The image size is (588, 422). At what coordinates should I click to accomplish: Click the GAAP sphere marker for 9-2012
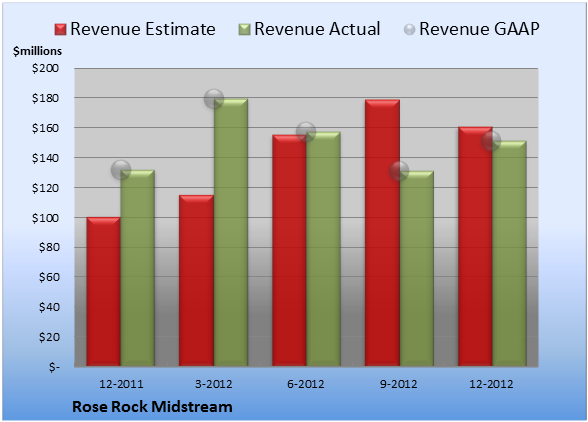399,171
